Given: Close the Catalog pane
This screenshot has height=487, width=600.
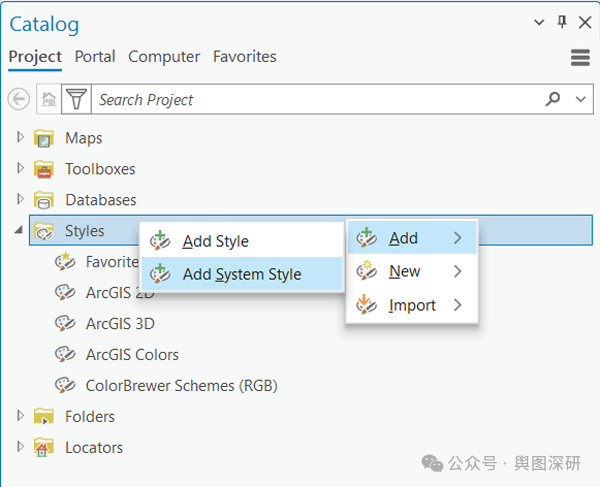Looking at the screenshot, I should coord(585,22).
